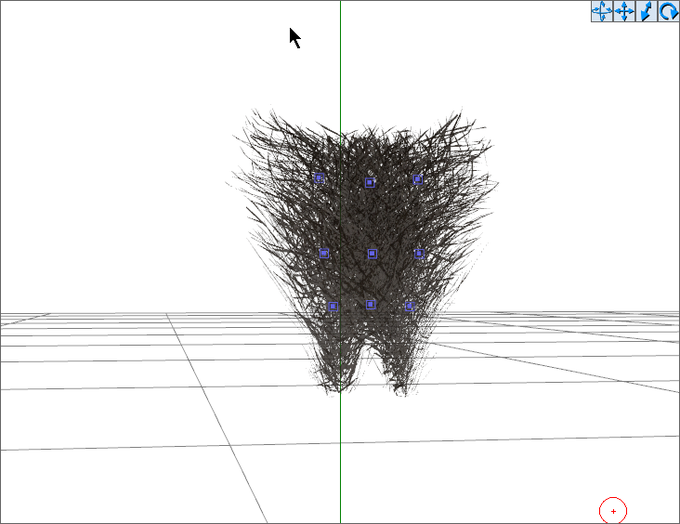Select the top-center hair control point
The image size is (680, 524).
coord(369,183)
